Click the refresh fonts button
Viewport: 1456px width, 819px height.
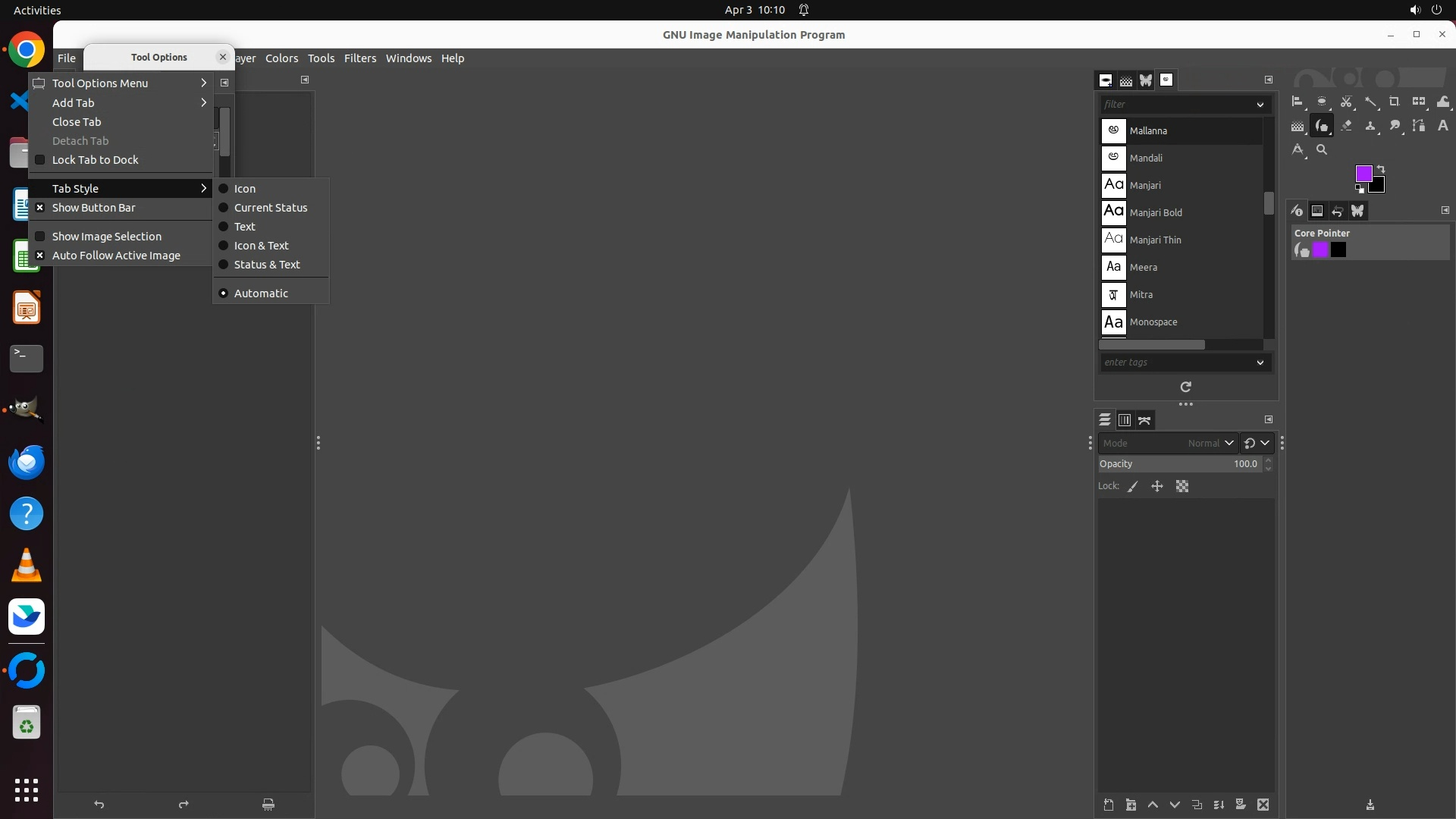(x=1186, y=387)
